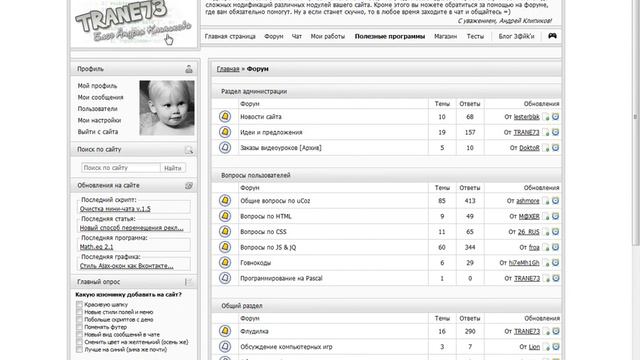This screenshot has height=360, width=640.
Task: Click the clock icon in Общие вопросы по uCoz row
Action: (556, 201)
